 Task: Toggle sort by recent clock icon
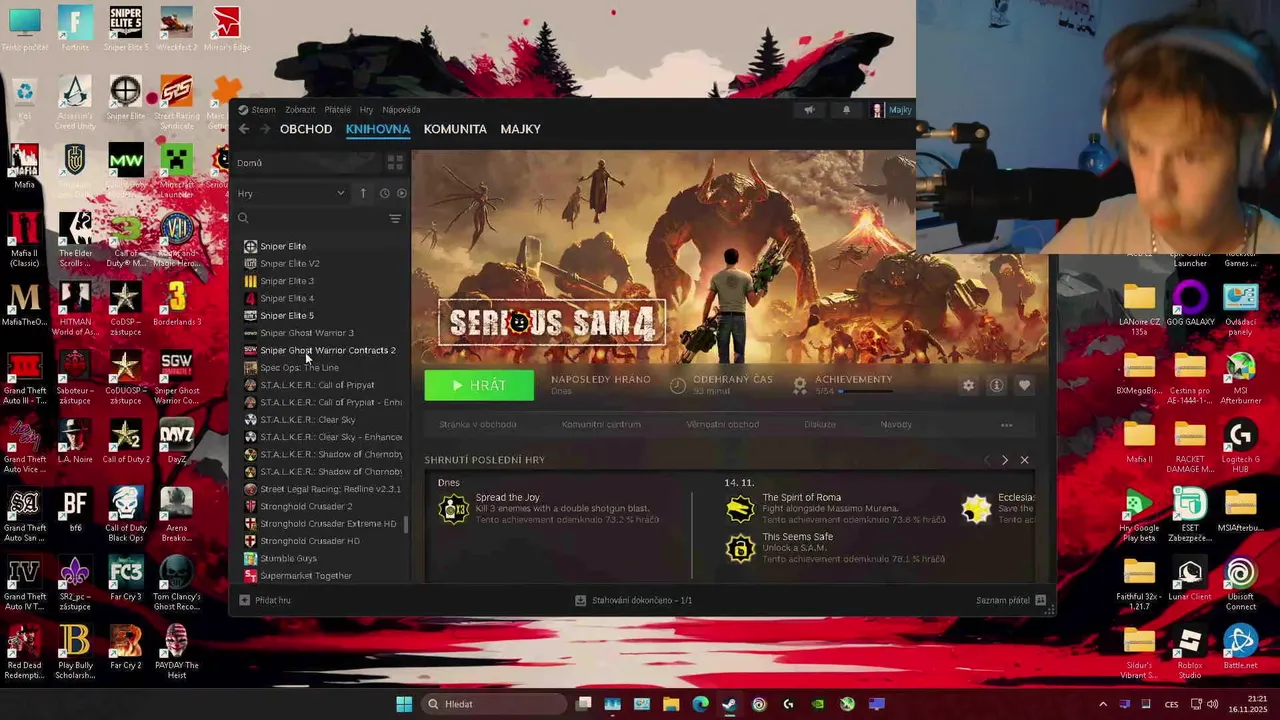pyautogui.click(x=384, y=193)
